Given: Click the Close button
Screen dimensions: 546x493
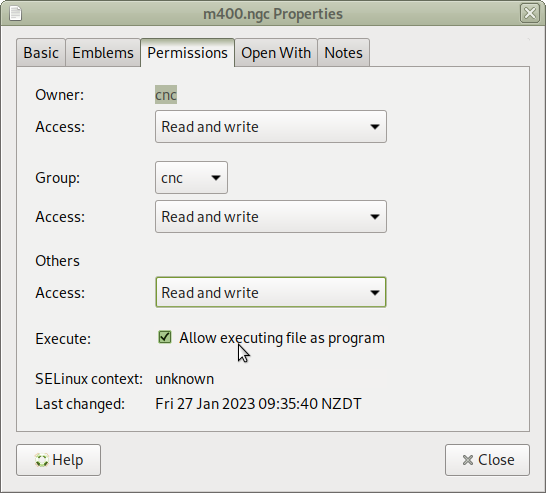Looking at the screenshot, I should tap(487, 460).
